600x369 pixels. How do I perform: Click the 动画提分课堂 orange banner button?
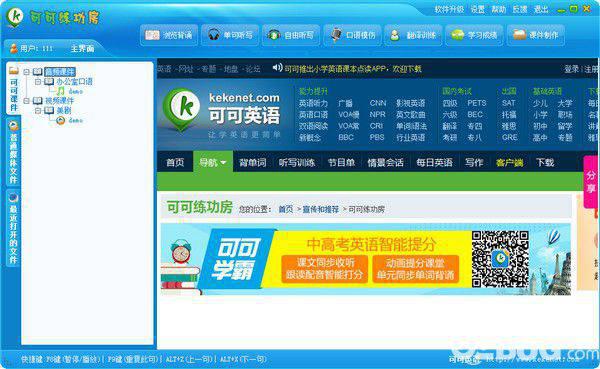pyautogui.click(x=416, y=269)
